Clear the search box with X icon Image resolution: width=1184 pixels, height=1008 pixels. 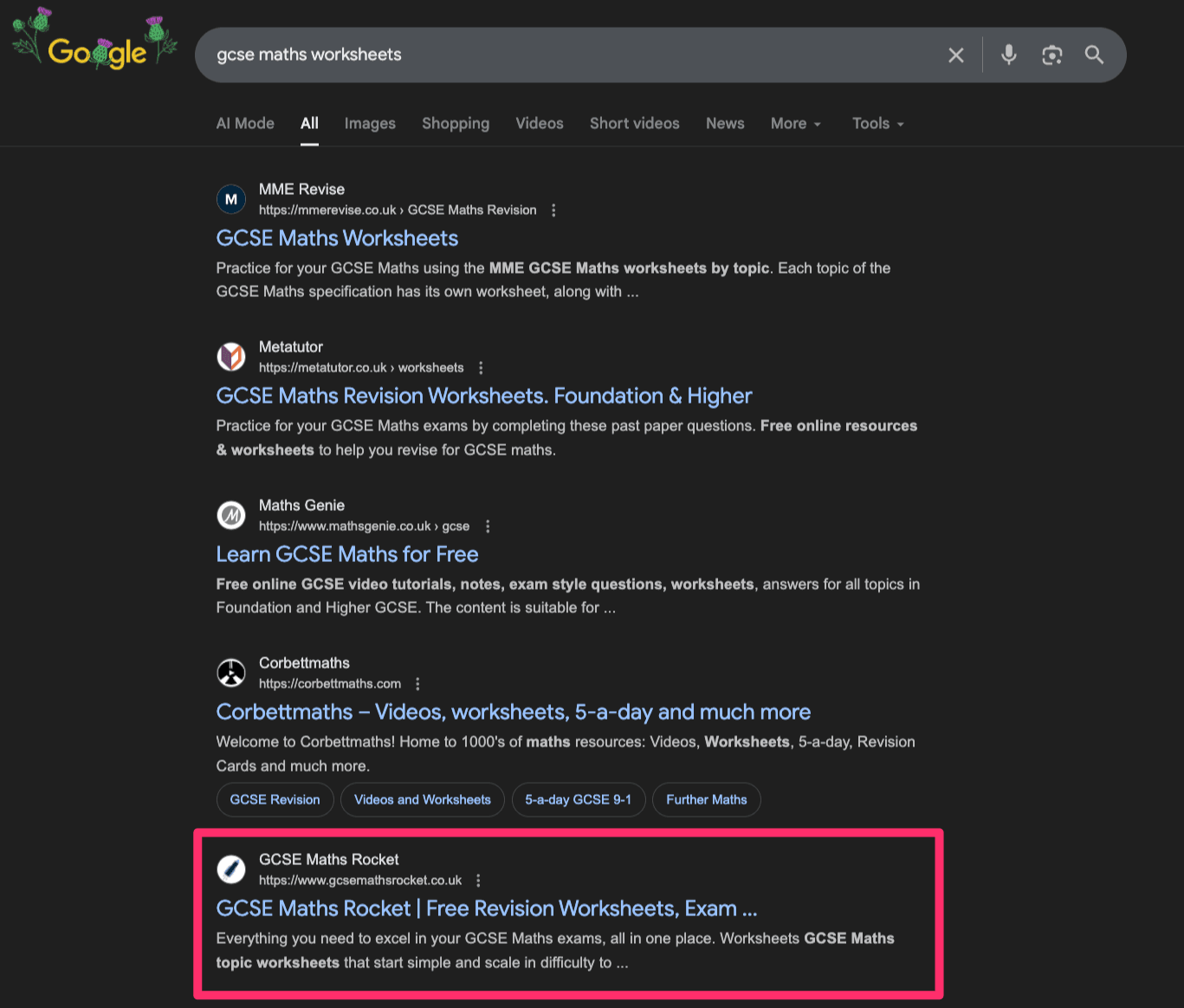click(x=955, y=55)
